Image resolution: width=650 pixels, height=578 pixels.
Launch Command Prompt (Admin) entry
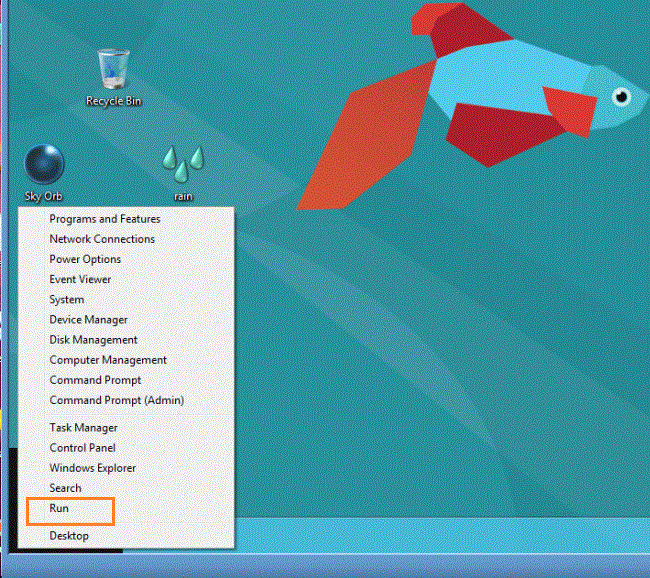pos(126,400)
